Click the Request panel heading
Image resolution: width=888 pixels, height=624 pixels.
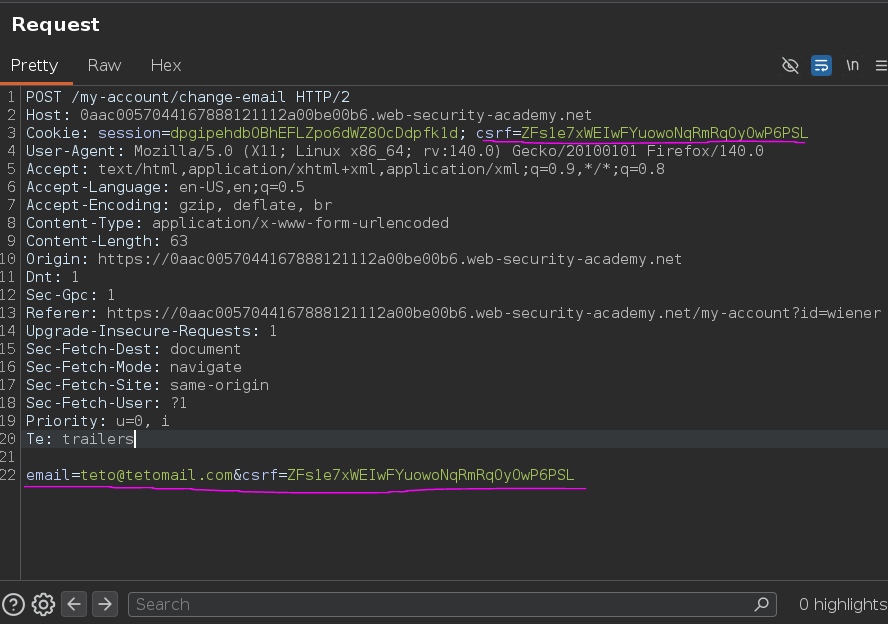click(x=56, y=24)
